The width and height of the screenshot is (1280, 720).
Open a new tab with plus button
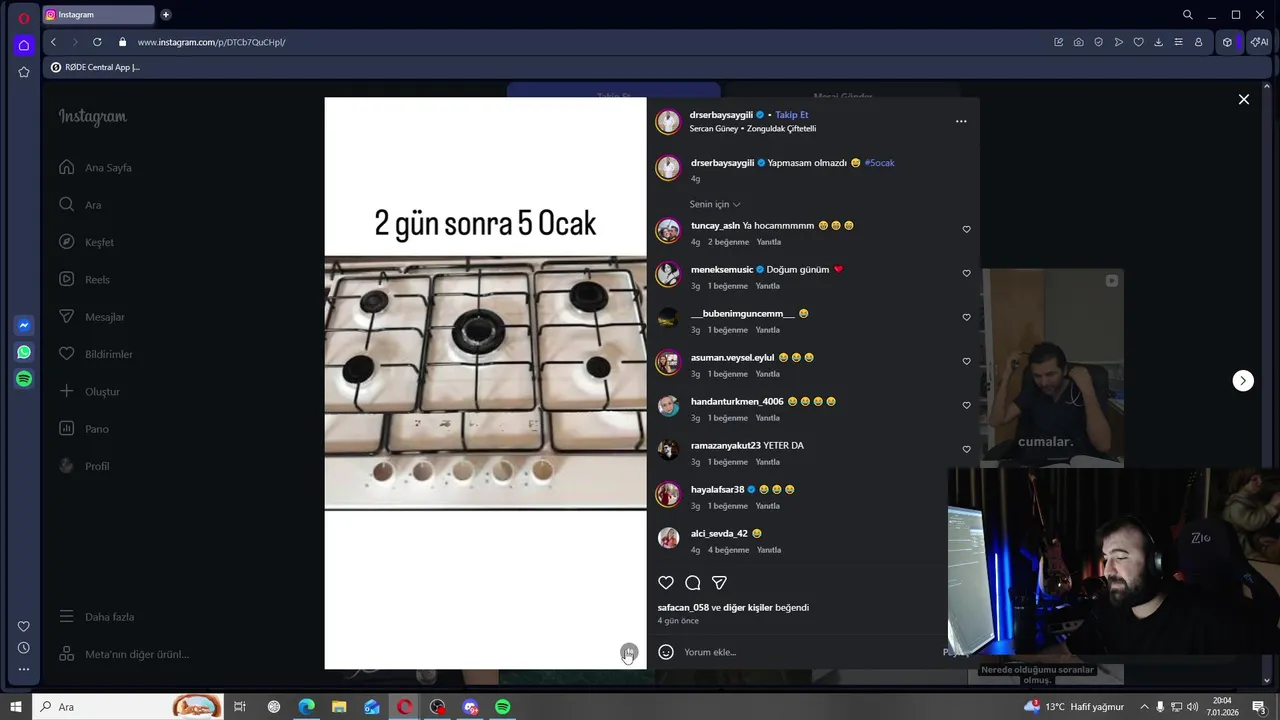pyautogui.click(x=166, y=15)
